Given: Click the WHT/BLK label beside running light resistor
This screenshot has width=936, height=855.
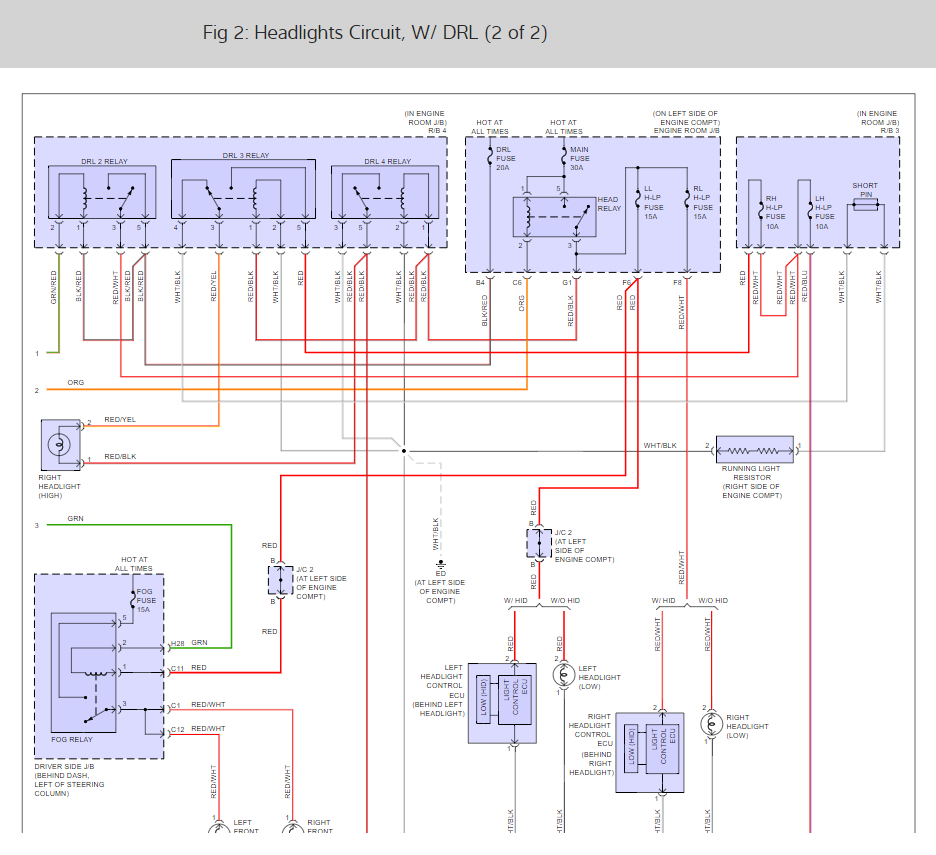Looking at the screenshot, I should [660, 445].
